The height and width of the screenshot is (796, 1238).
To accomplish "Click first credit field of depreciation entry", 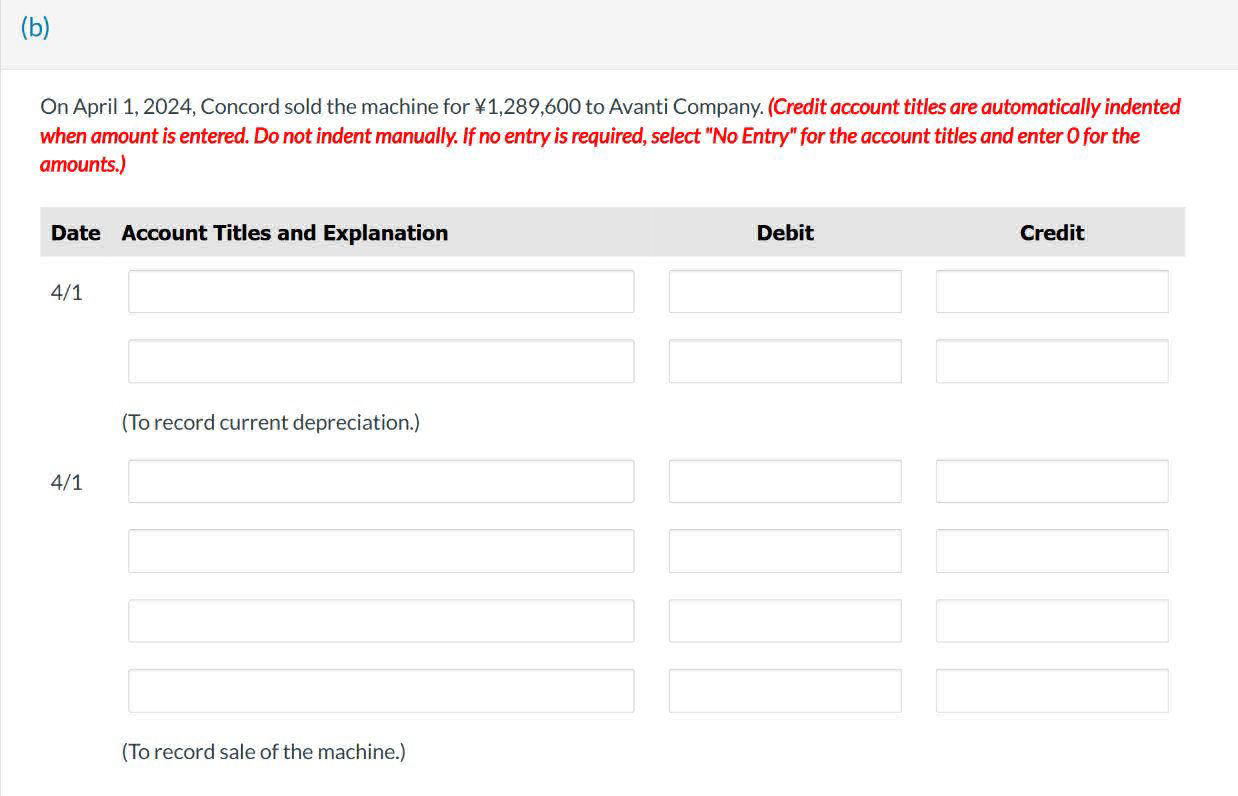I will click(x=1051, y=291).
